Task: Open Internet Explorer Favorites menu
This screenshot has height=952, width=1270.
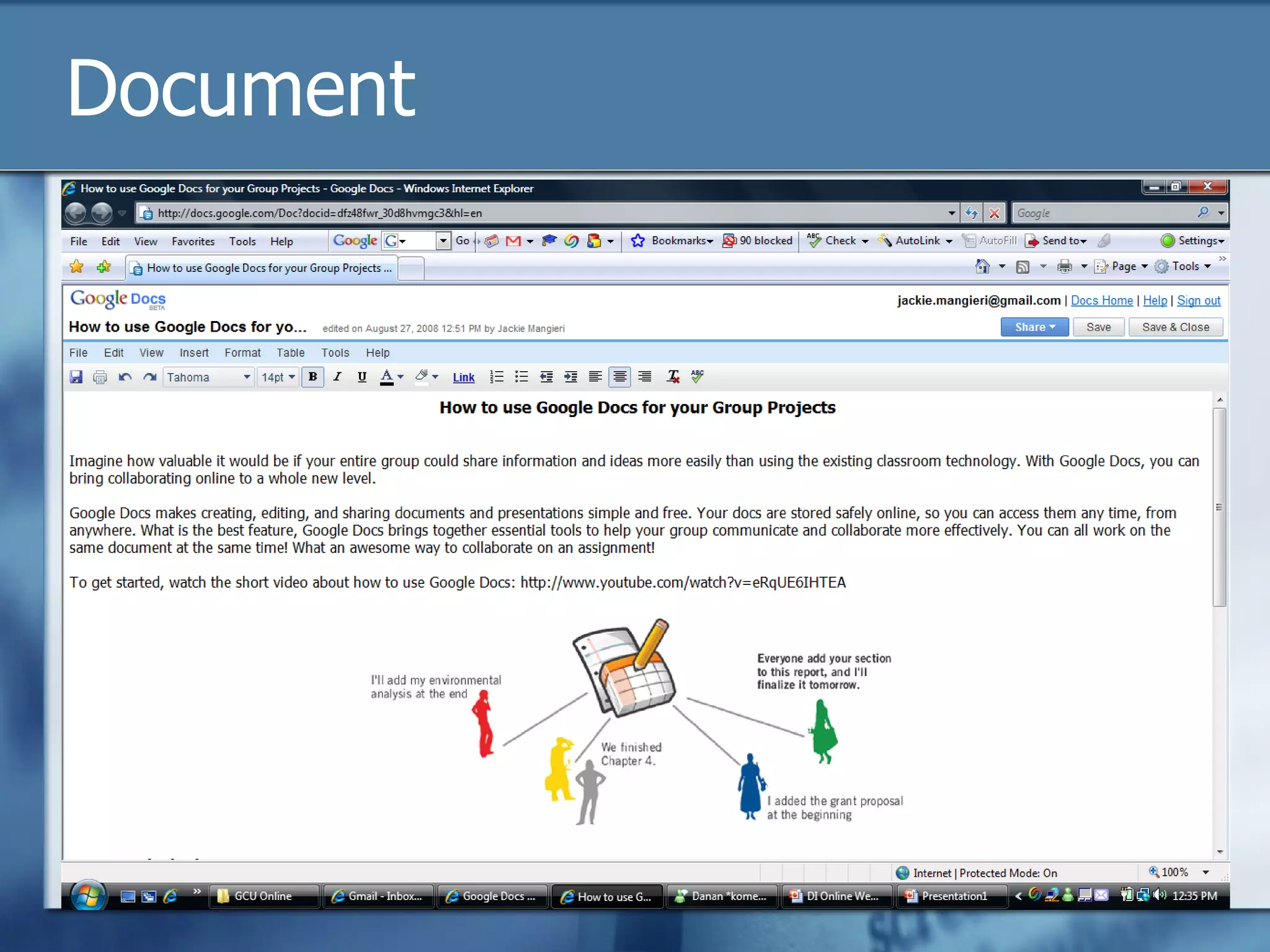Action: click(193, 242)
